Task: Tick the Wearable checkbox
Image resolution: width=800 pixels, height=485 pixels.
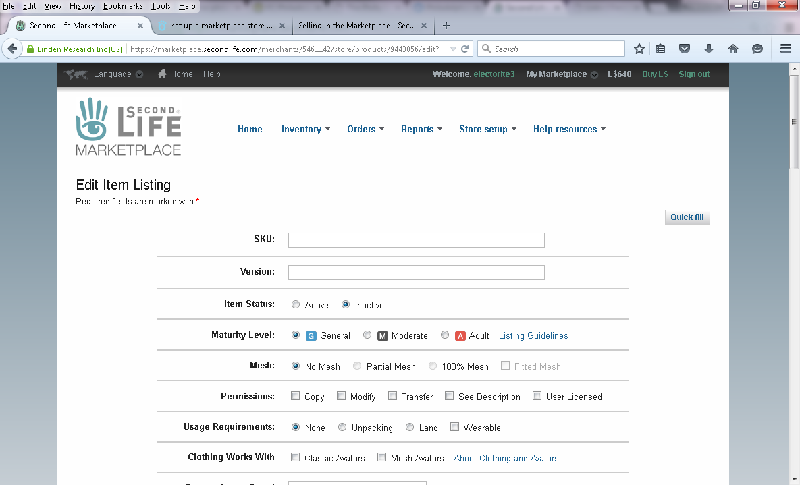Action: click(x=455, y=426)
